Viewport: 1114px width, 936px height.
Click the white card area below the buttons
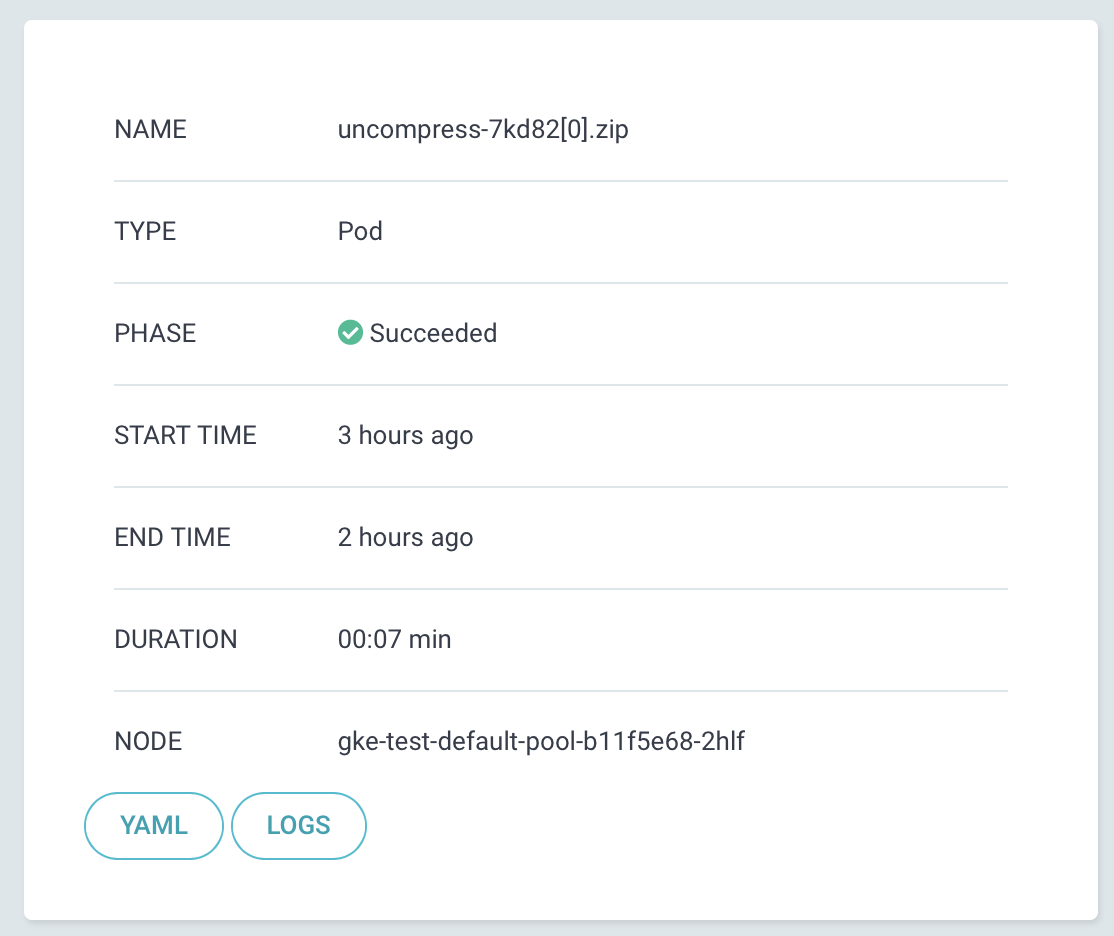(x=557, y=885)
